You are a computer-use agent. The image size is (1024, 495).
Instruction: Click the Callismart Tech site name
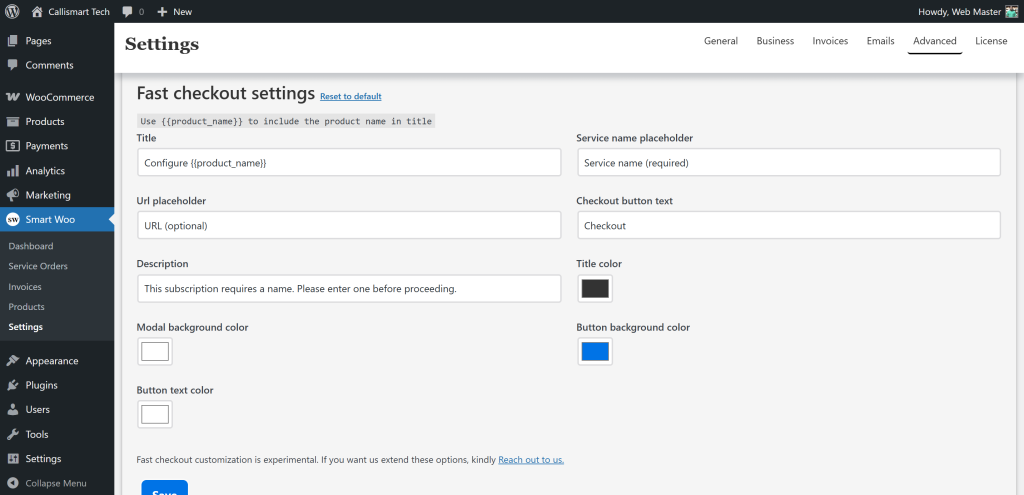[x=79, y=12]
